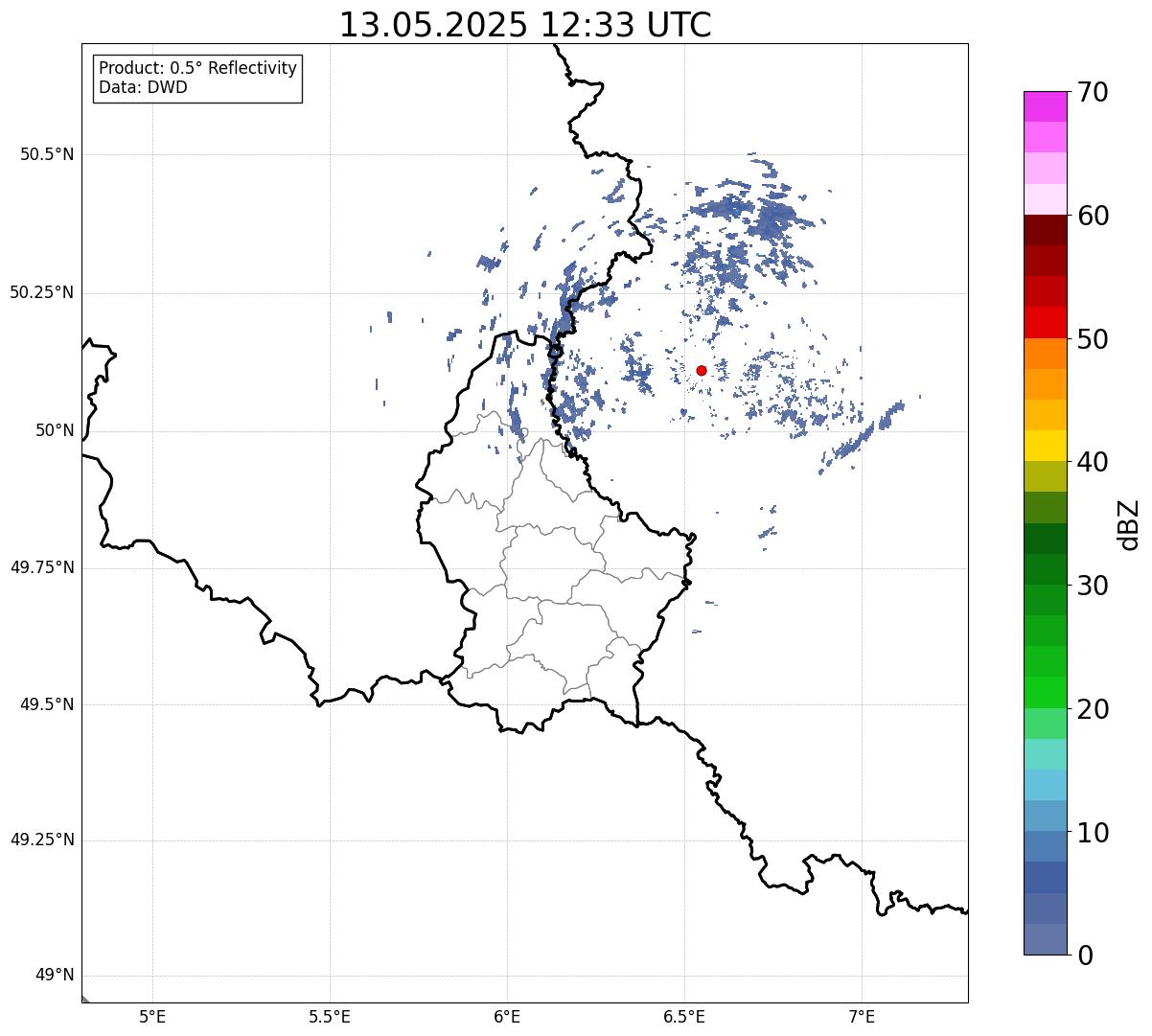
Task: Click the red radar site marker
Action: (702, 370)
